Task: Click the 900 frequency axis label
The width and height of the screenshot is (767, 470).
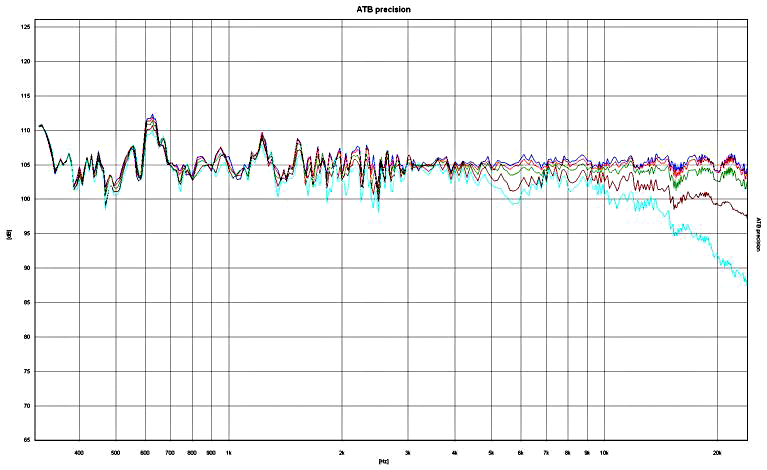Action: 211,452
